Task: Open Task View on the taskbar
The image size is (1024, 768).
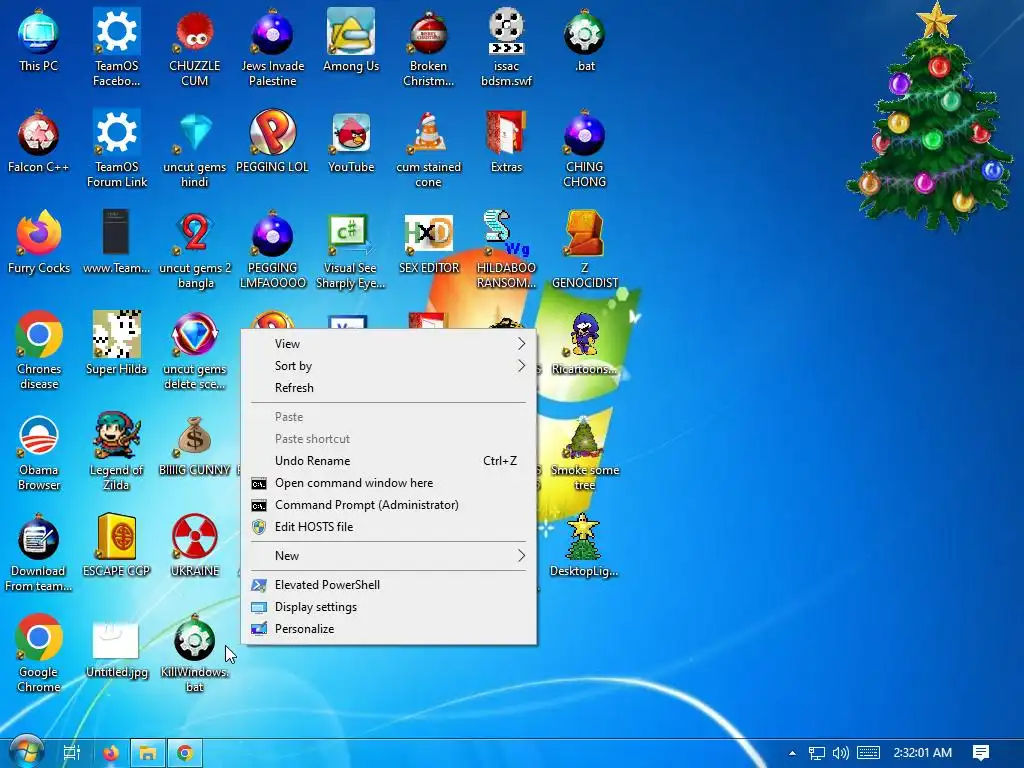Action: point(72,753)
